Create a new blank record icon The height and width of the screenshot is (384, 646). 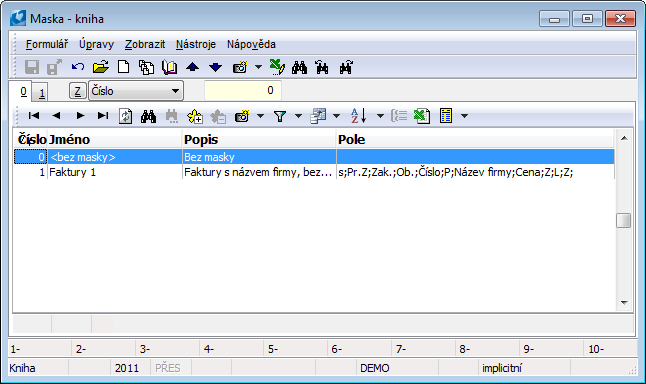coord(123,67)
